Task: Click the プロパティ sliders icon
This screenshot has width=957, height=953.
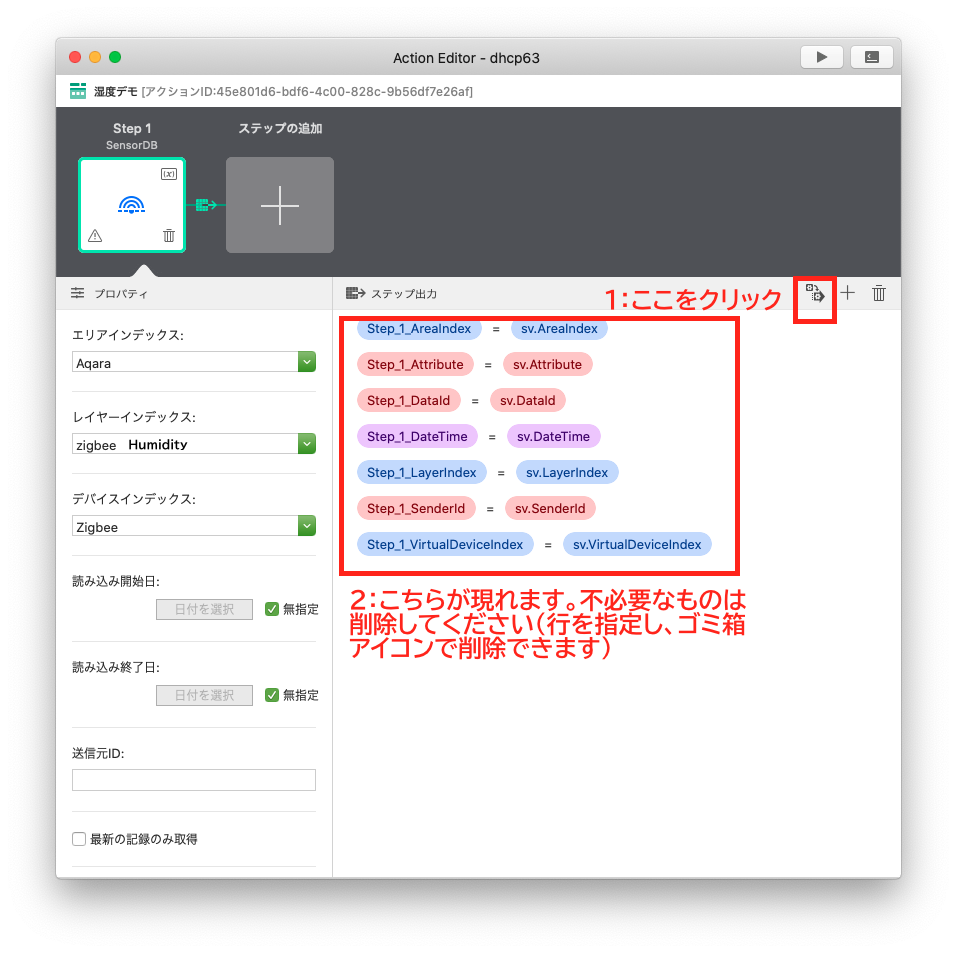Action: pos(78,294)
